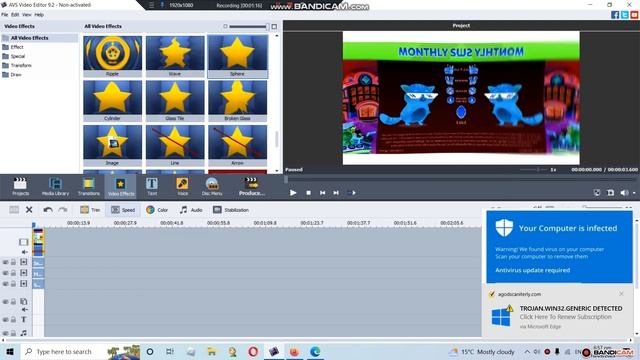Delete the selected timeline item with X
The height and width of the screenshot is (360, 640).
click(x=29, y=210)
